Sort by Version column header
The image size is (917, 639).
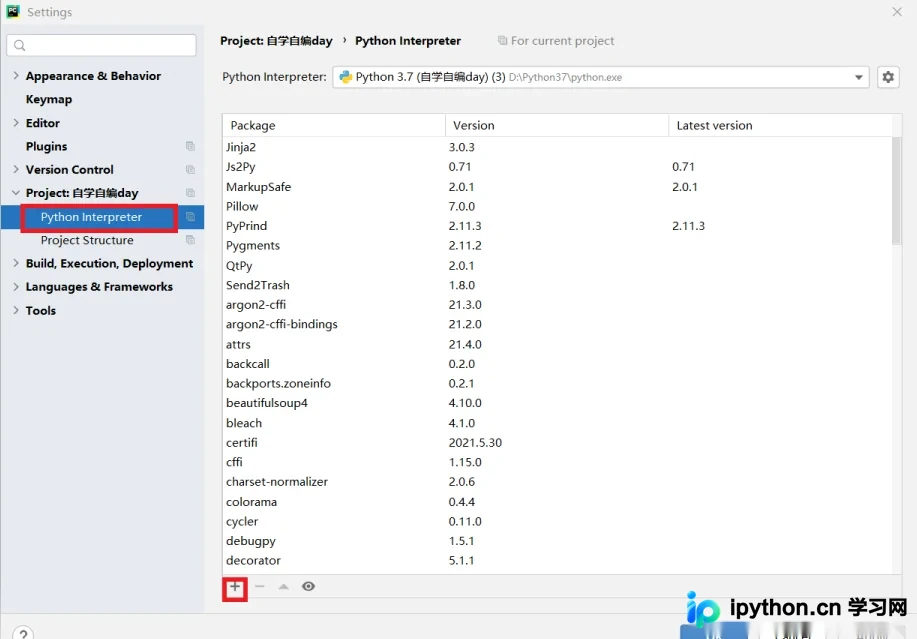(557, 125)
